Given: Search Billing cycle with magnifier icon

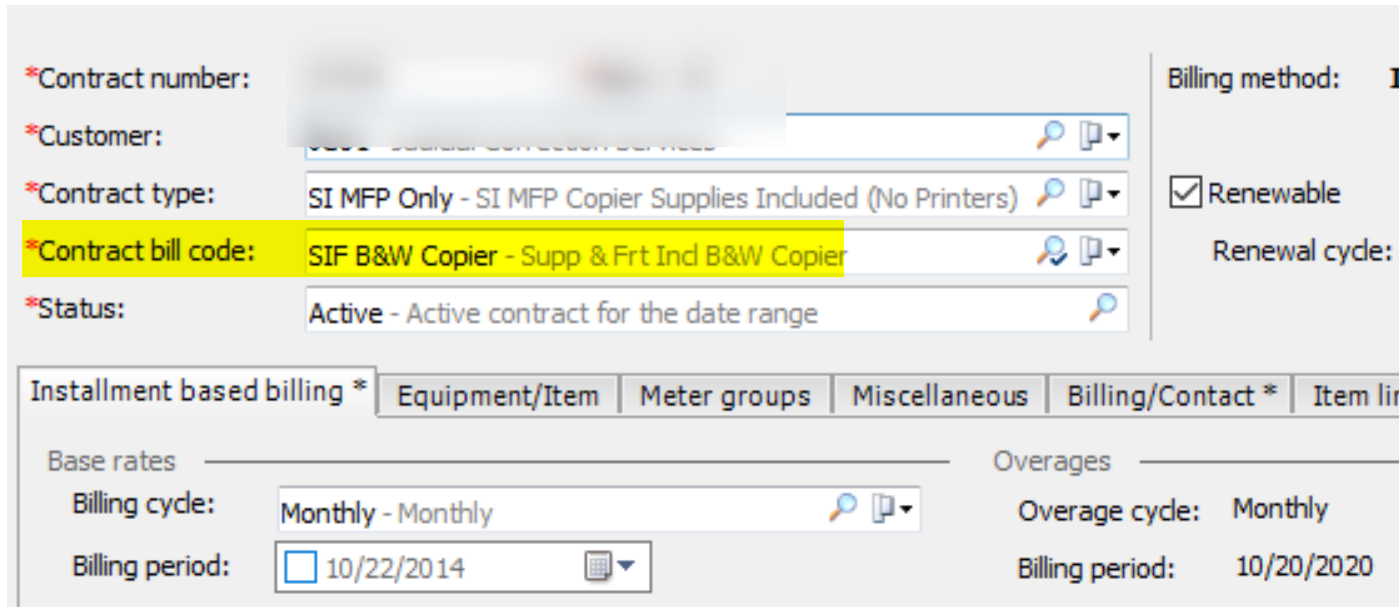Looking at the screenshot, I should click(x=843, y=508).
